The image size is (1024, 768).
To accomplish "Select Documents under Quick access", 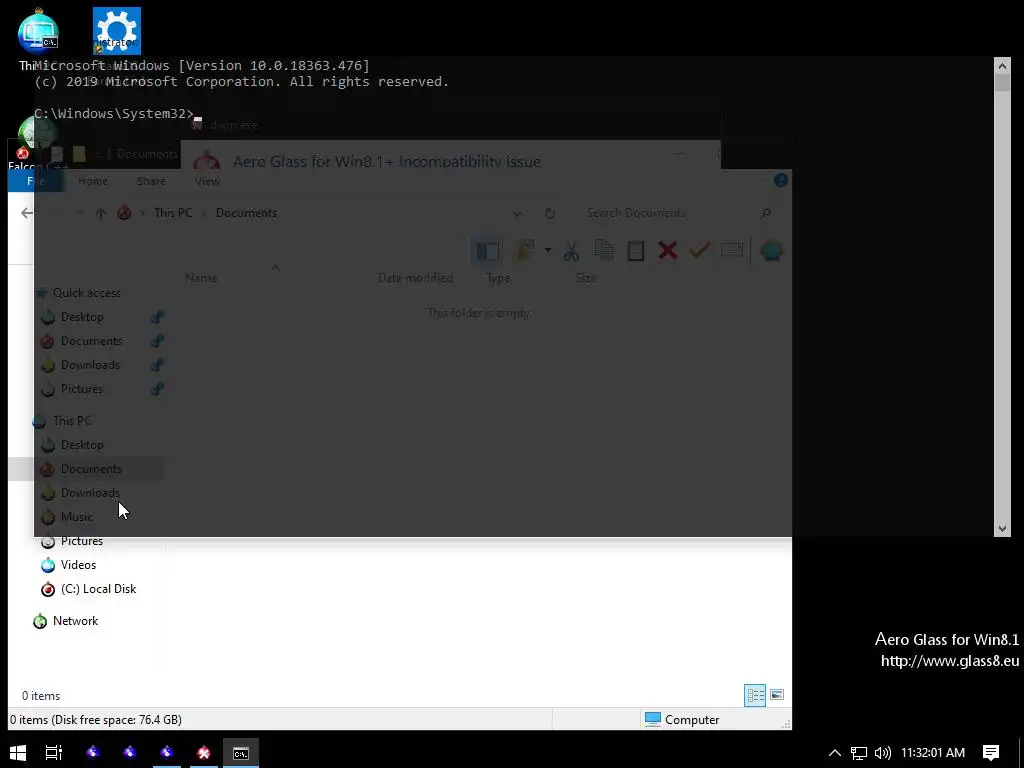I will click(91, 341).
